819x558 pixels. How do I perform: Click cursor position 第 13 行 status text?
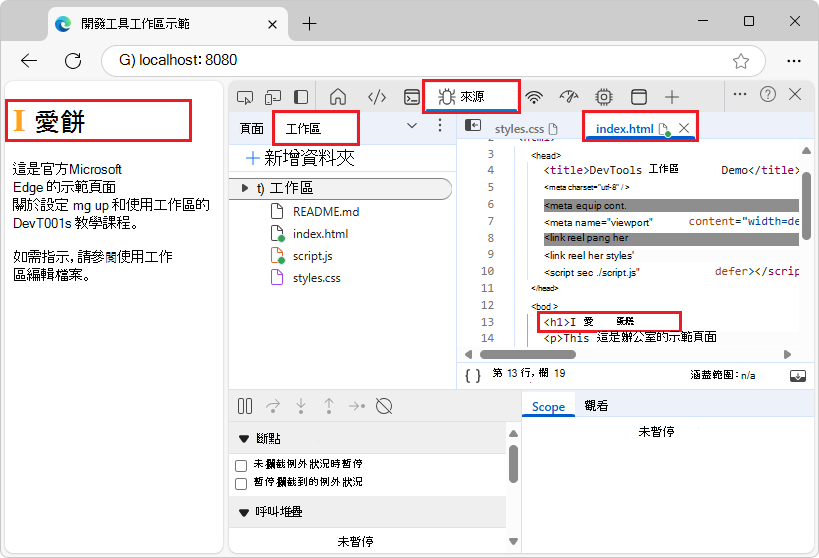coord(529,373)
